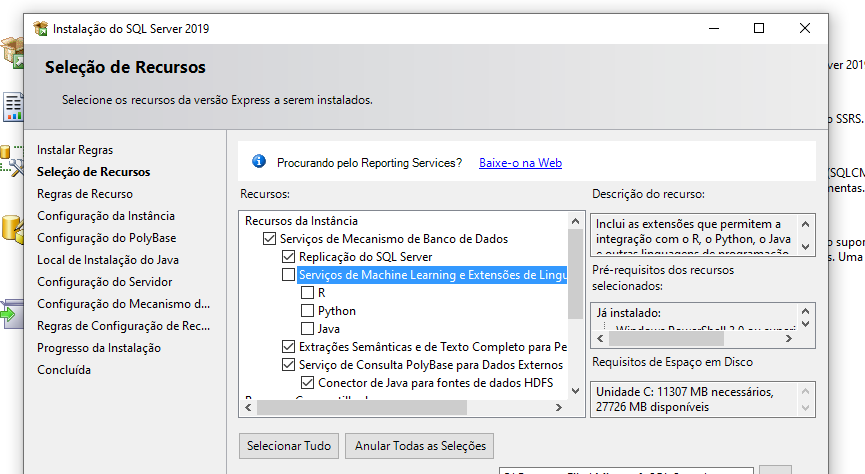Uncheck Replicação do SQL Server
This screenshot has height=474, width=865.
click(x=289, y=257)
